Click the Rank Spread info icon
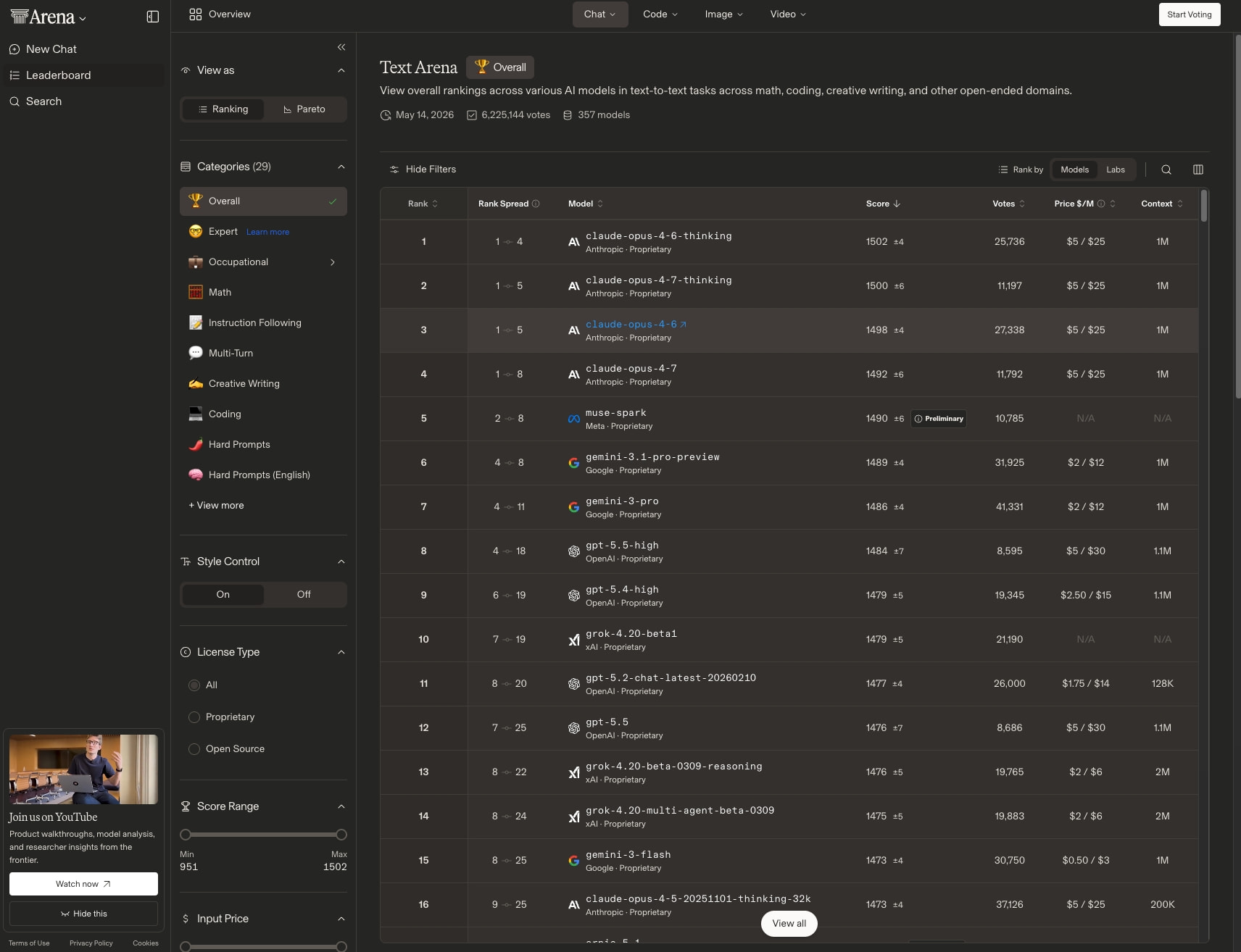Viewport: 1241px width, 952px height. [x=536, y=204]
